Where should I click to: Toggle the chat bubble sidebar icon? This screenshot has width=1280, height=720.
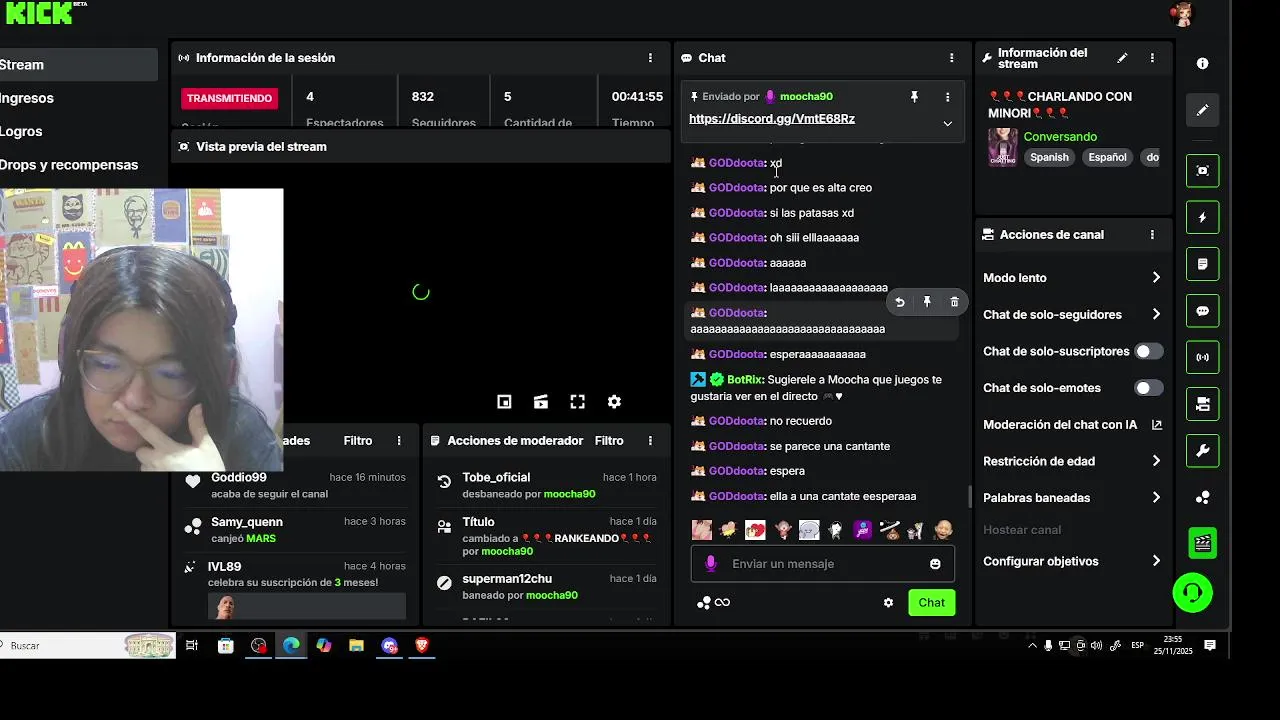1202,311
